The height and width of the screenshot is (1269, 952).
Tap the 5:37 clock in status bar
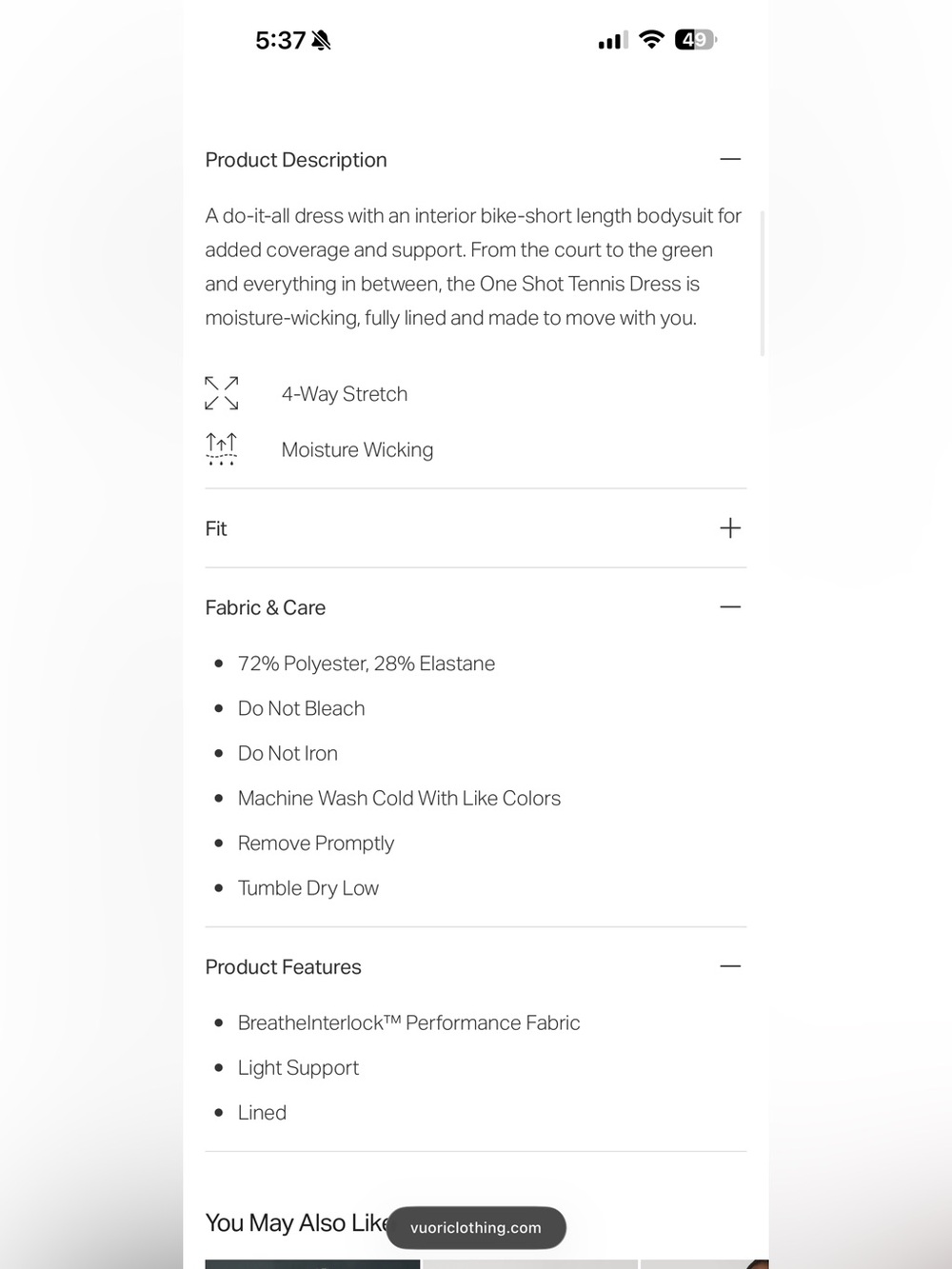[280, 40]
